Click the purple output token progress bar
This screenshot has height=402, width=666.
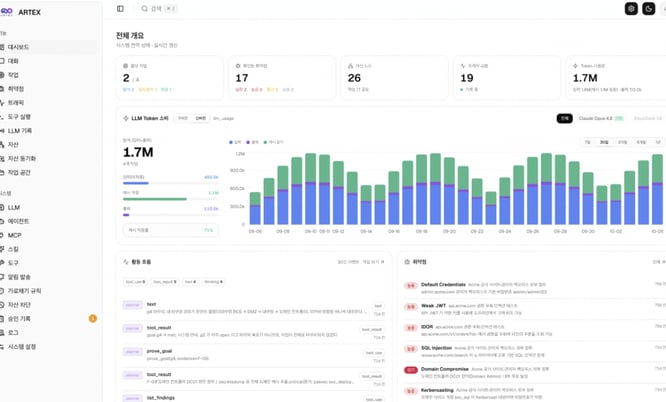coord(171,215)
